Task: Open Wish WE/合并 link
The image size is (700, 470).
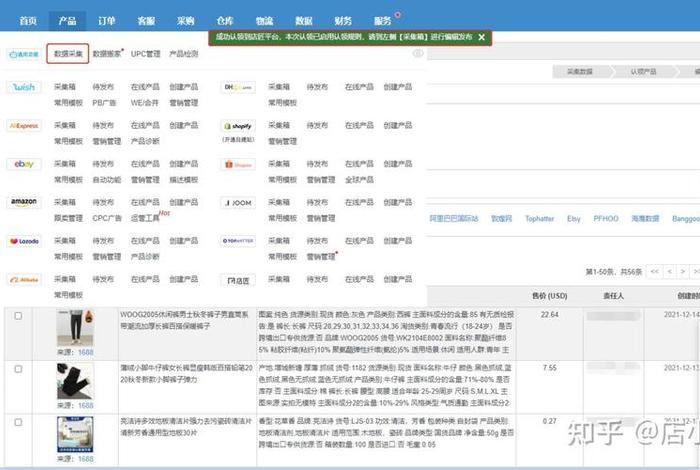Action: (145, 103)
